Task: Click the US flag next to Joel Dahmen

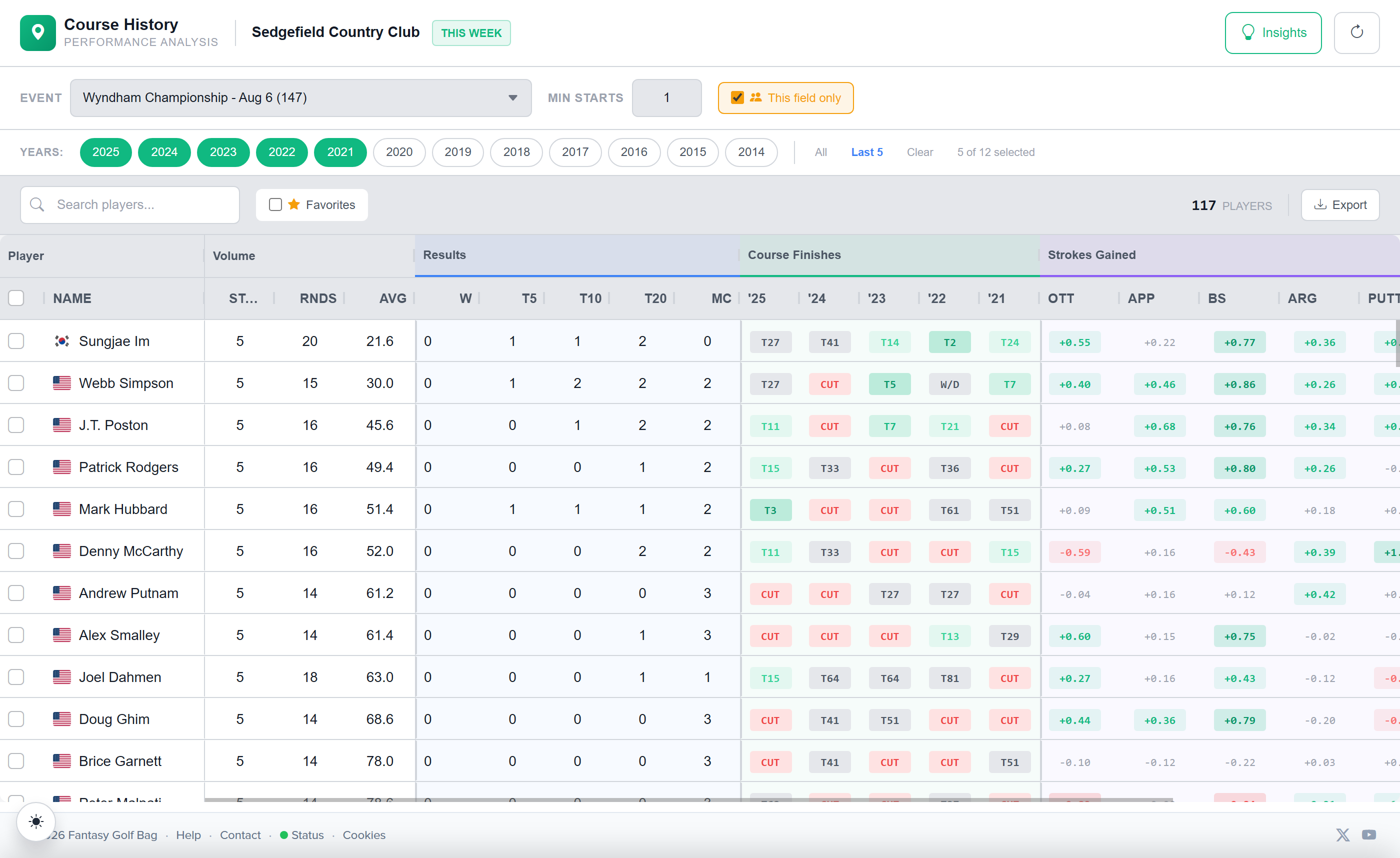Action: [62, 677]
